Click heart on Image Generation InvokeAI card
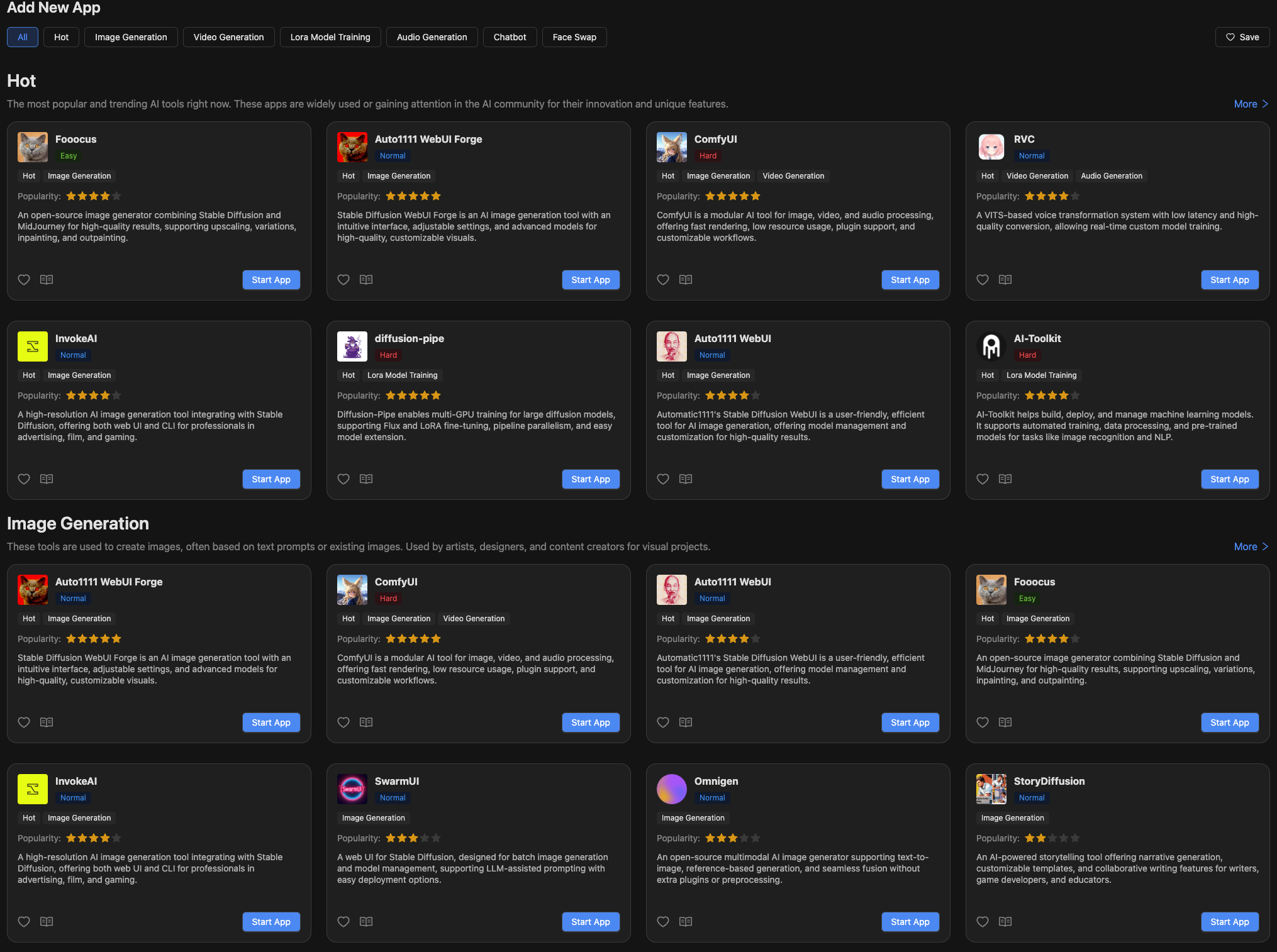Viewport: 1277px width, 952px height. click(24, 922)
